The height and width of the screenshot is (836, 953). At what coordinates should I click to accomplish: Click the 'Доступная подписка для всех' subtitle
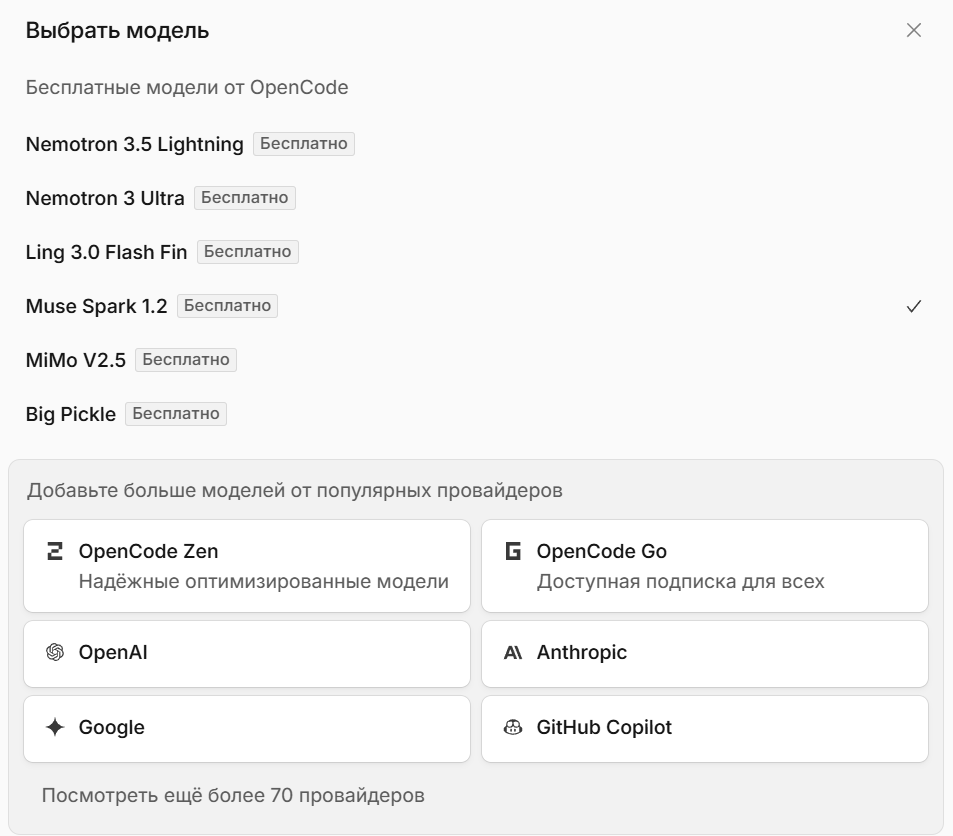[x=681, y=582]
